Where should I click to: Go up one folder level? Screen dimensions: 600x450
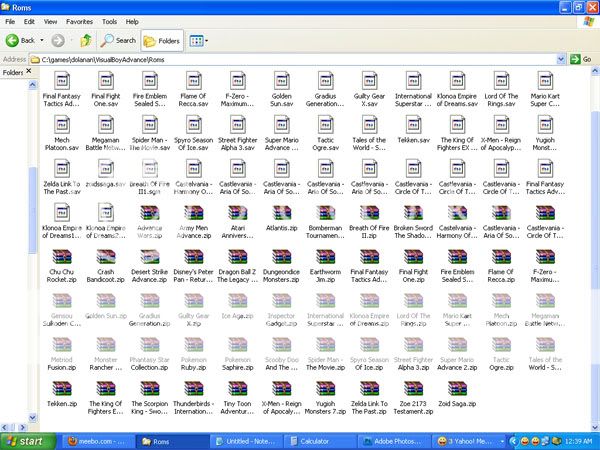coord(86,40)
